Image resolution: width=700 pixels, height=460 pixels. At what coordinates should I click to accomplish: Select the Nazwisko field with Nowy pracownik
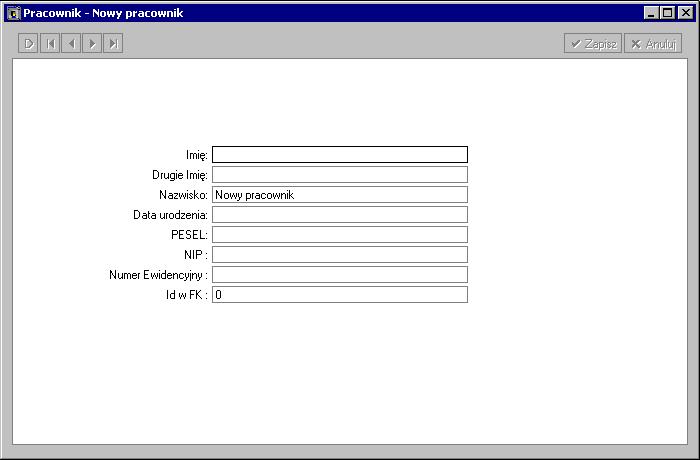click(340, 195)
